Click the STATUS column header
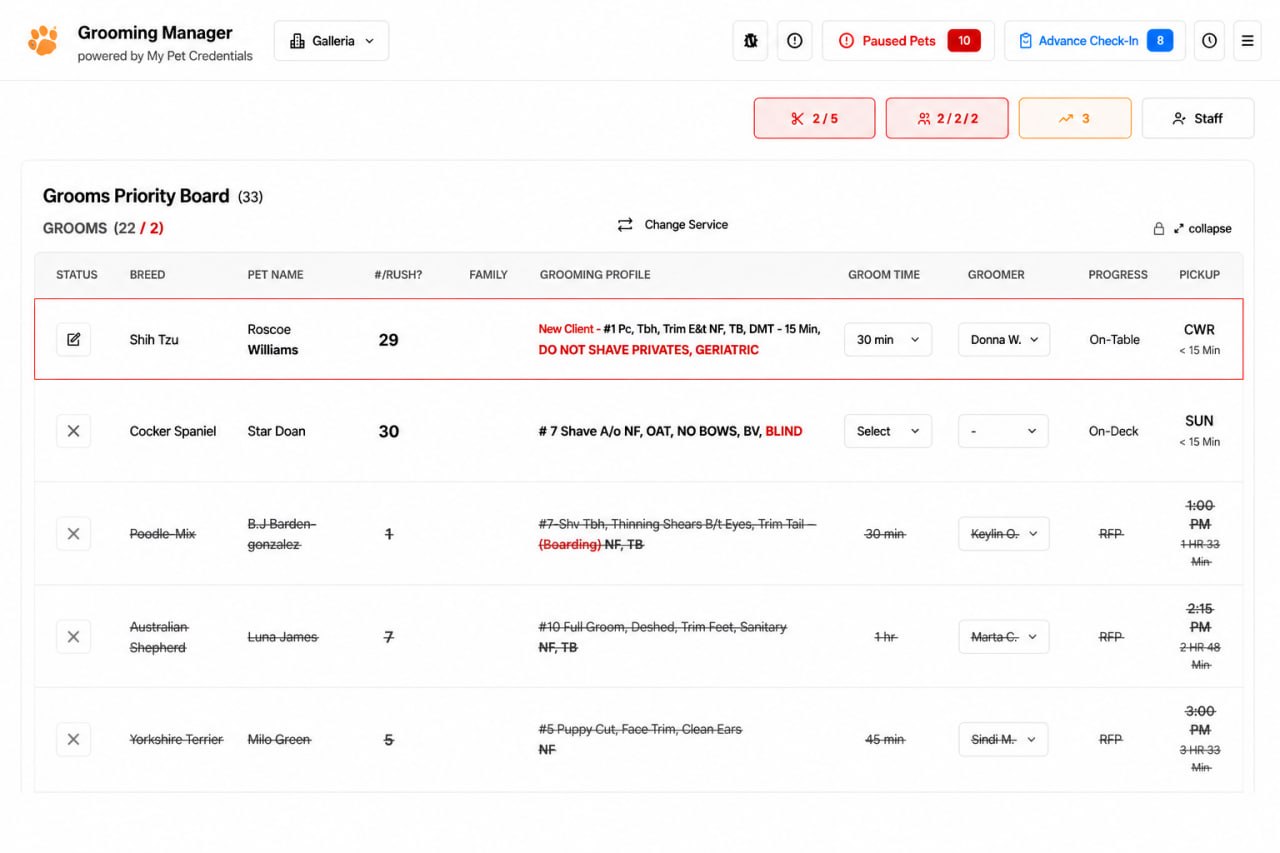Image resolution: width=1280 pixels, height=853 pixels. 77,275
